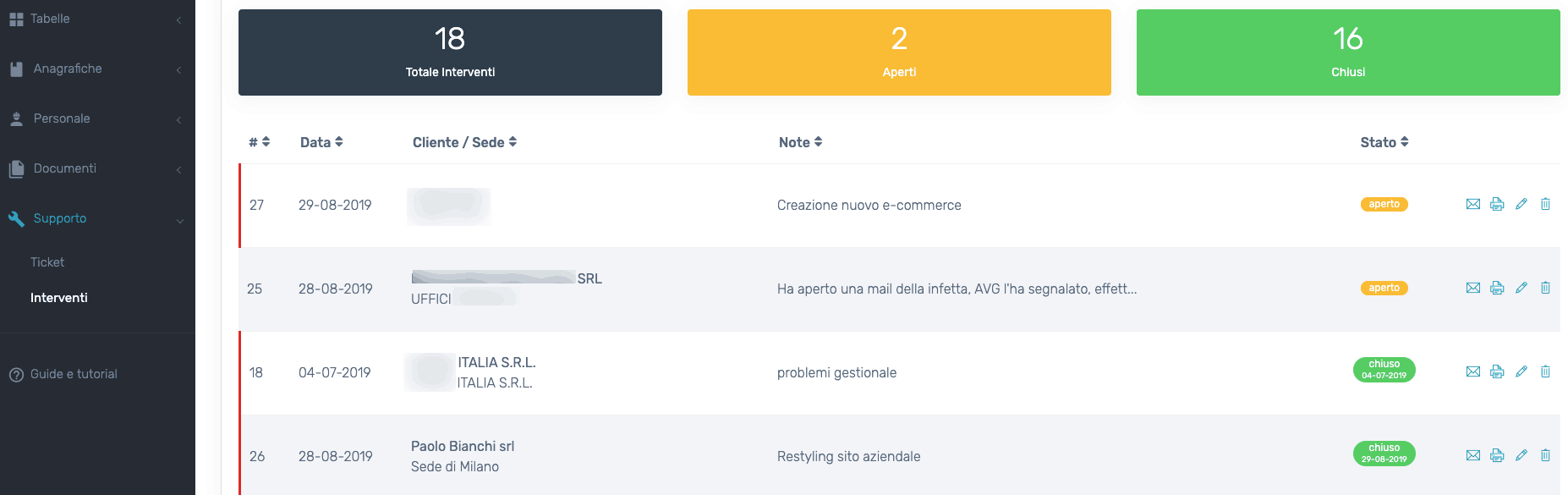Screen dimensions: 1568x495
Task: Open the Documenti sidebar menu
Action: tap(65, 168)
